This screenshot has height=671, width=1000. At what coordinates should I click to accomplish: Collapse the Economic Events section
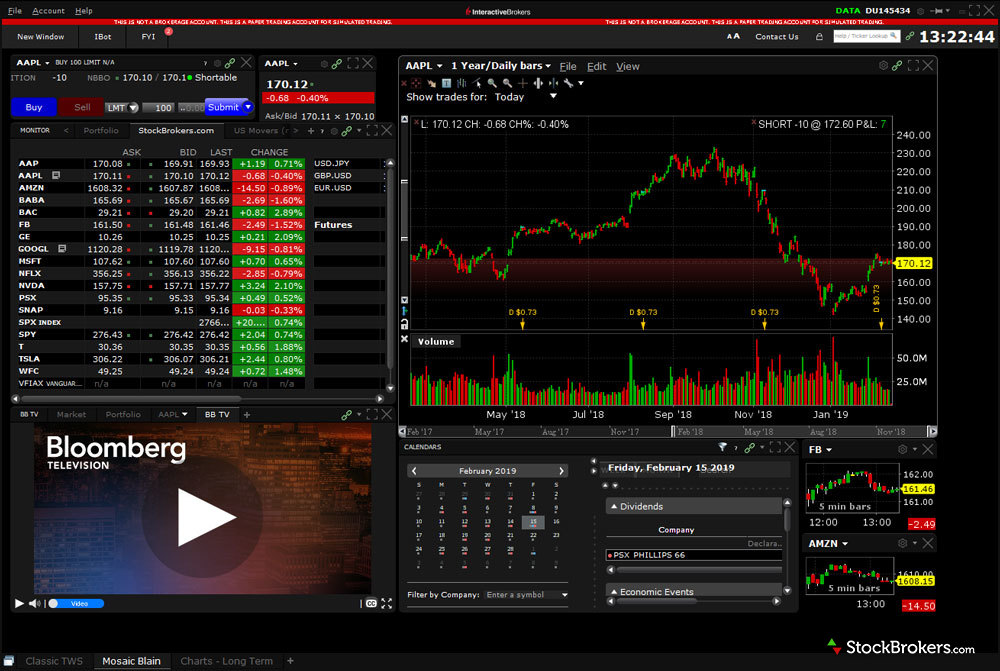point(614,592)
